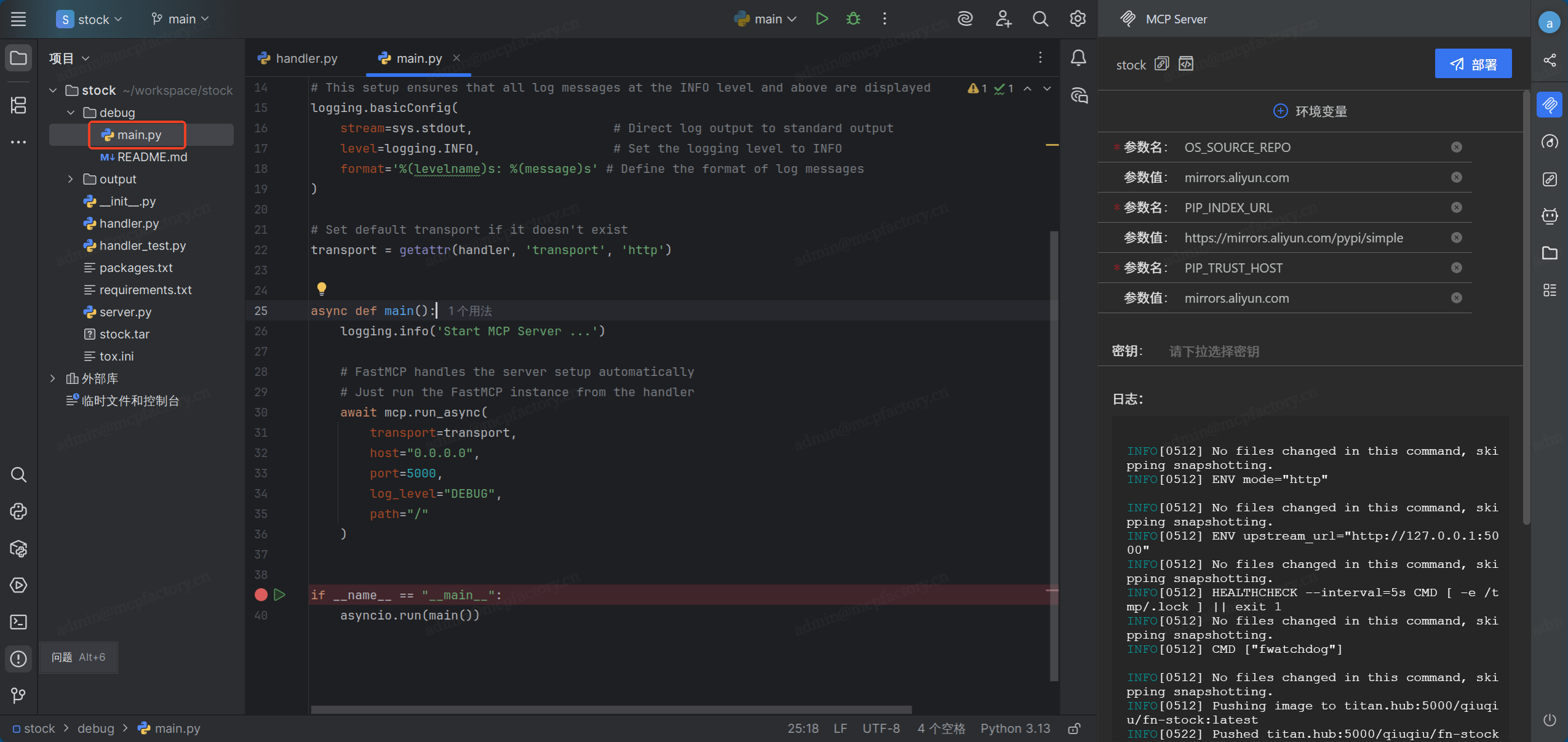Viewport: 1568px width, 742px height.
Task: Open handler_test.py in project tree
Action: tap(135, 245)
